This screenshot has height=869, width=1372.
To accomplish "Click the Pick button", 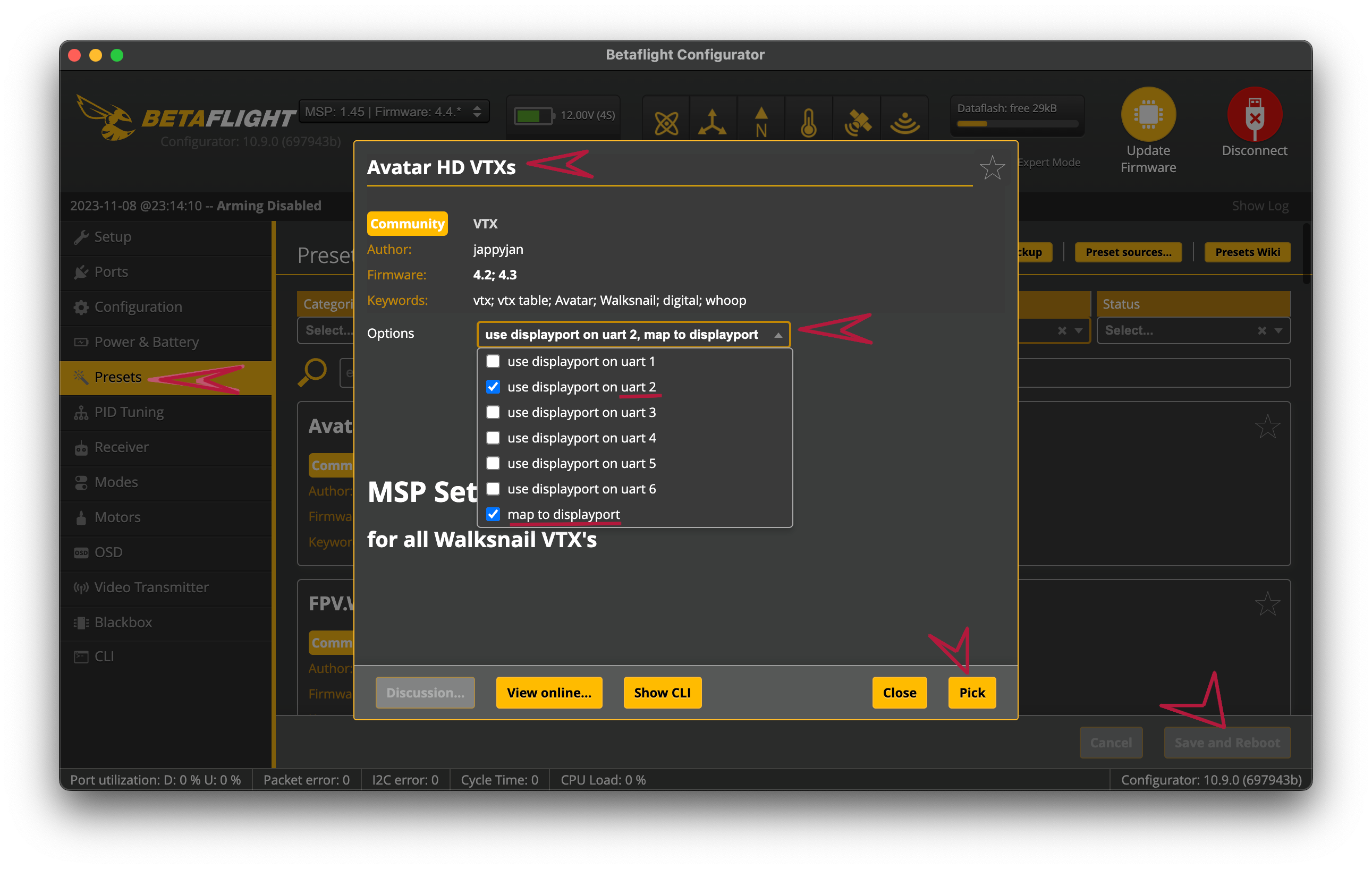I will (x=971, y=693).
